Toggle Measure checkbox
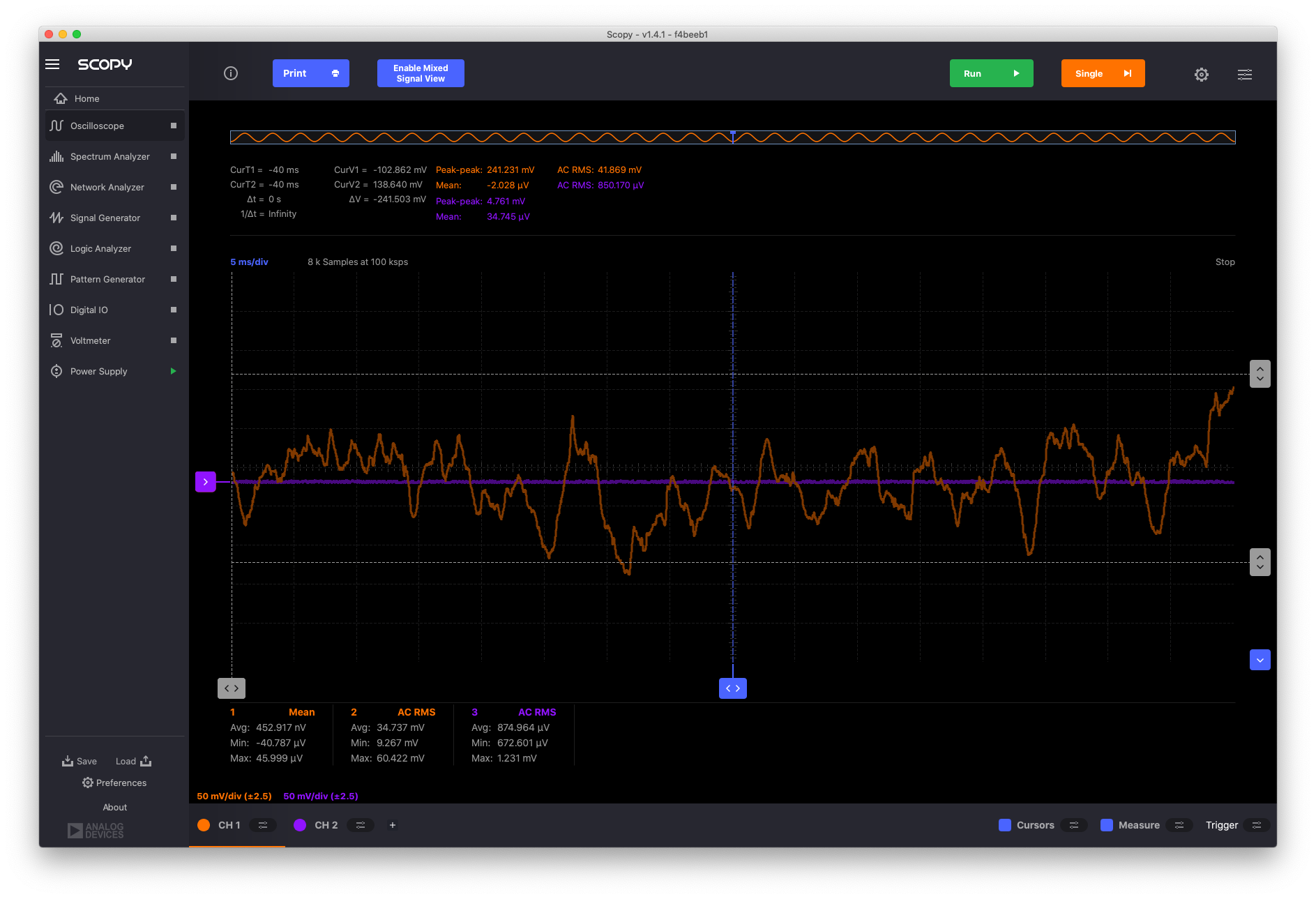The height and width of the screenshot is (899, 1316). [x=1107, y=825]
